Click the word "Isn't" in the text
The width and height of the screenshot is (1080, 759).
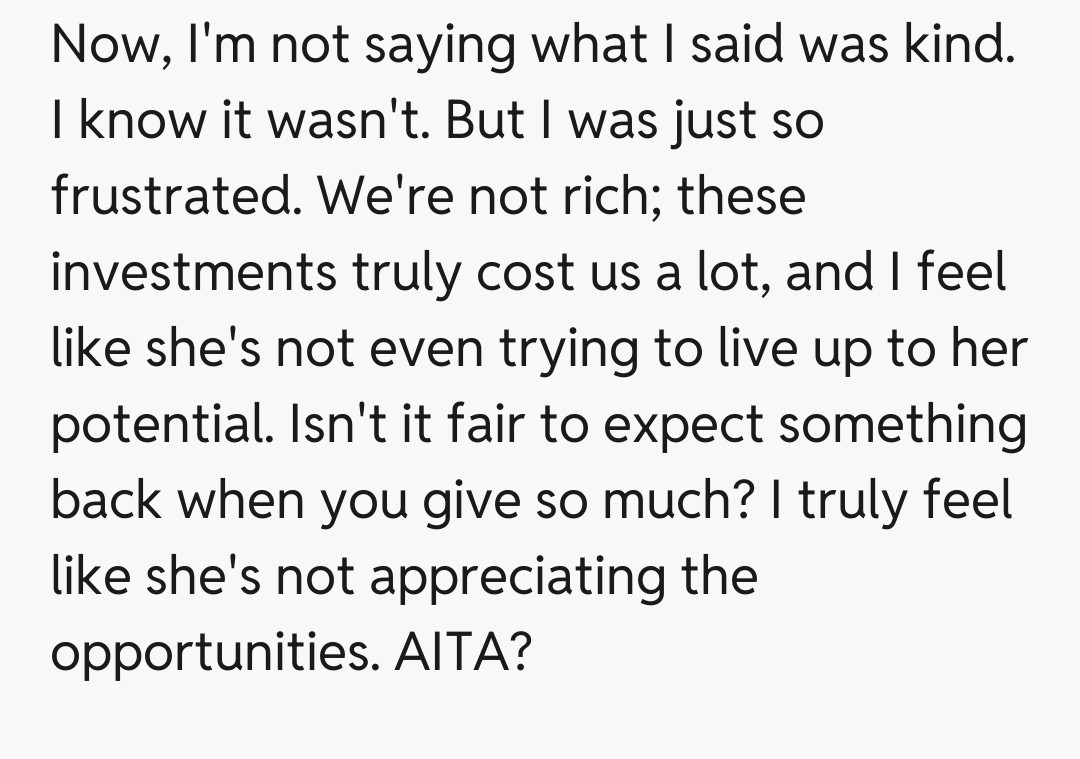click(x=337, y=425)
